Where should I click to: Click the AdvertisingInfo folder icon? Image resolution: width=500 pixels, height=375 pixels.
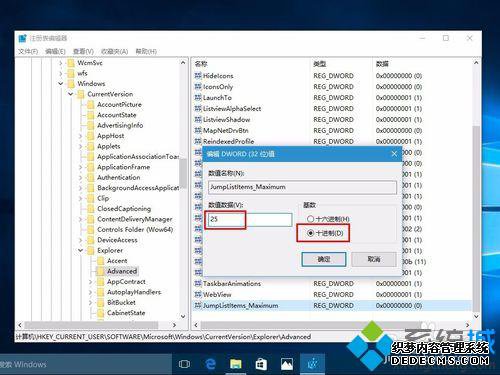click(90, 125)
